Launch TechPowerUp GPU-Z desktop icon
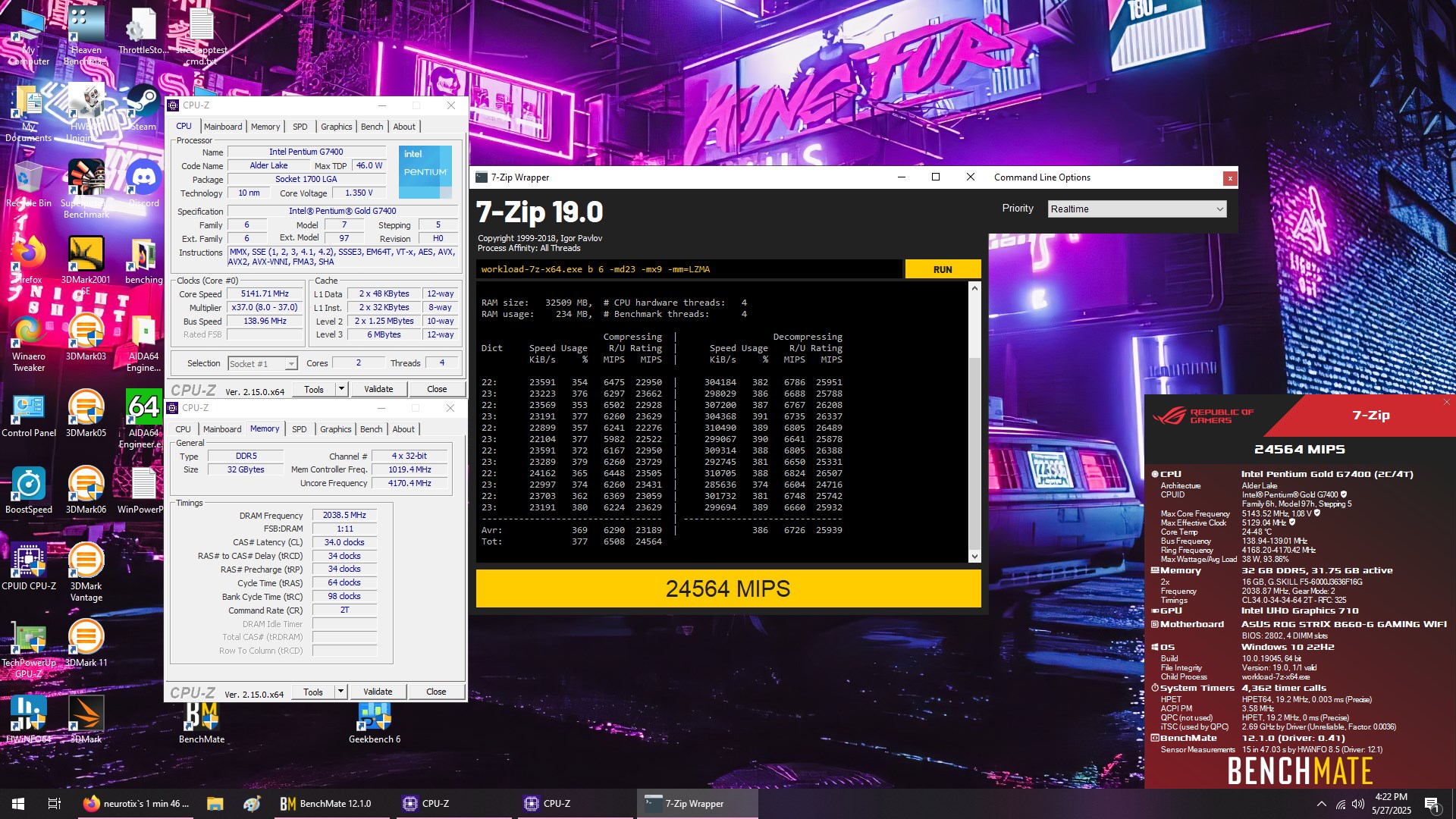This screenshot has height=819, width=1456. 29,648
